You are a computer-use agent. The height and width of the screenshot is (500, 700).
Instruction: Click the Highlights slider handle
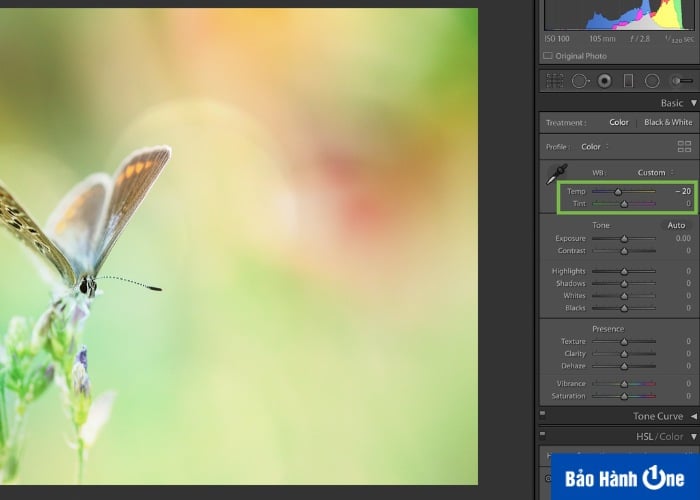coord(624,271)
